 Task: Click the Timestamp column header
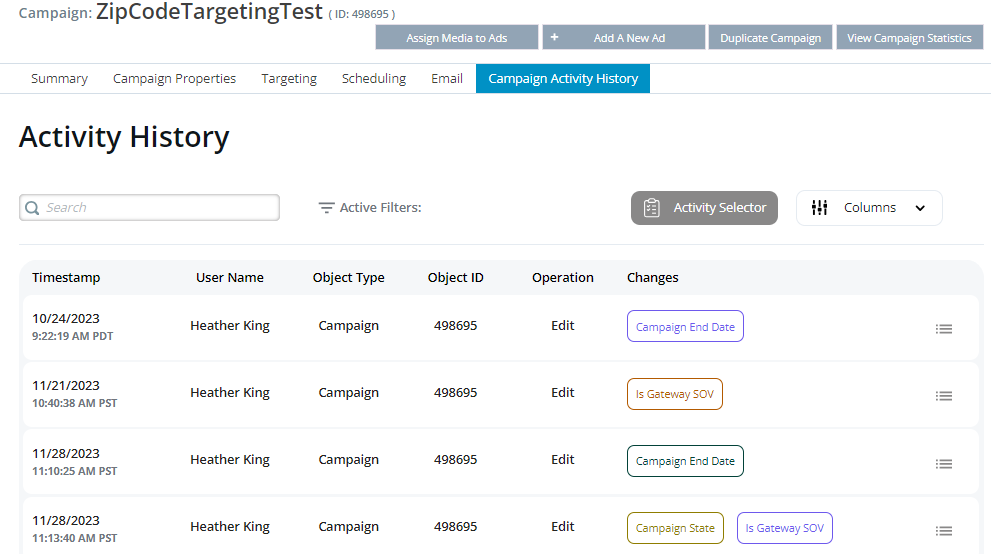(66, 277)
